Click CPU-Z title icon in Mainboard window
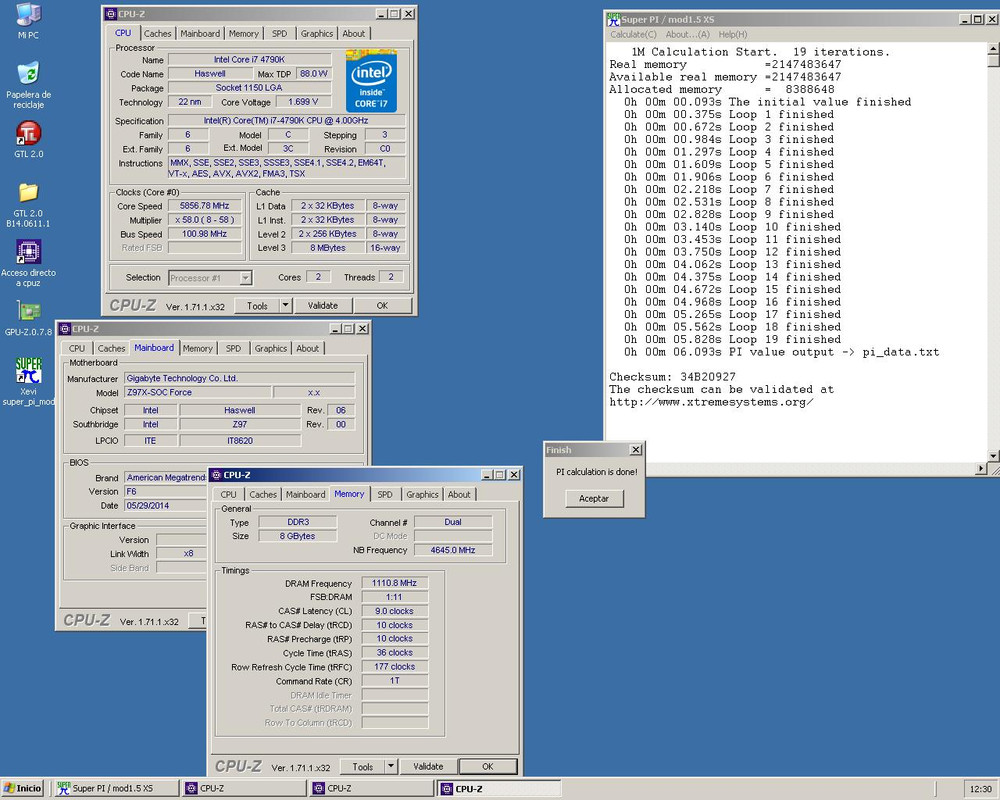This screenshot has width=1000, height=800. pos(64,329)
